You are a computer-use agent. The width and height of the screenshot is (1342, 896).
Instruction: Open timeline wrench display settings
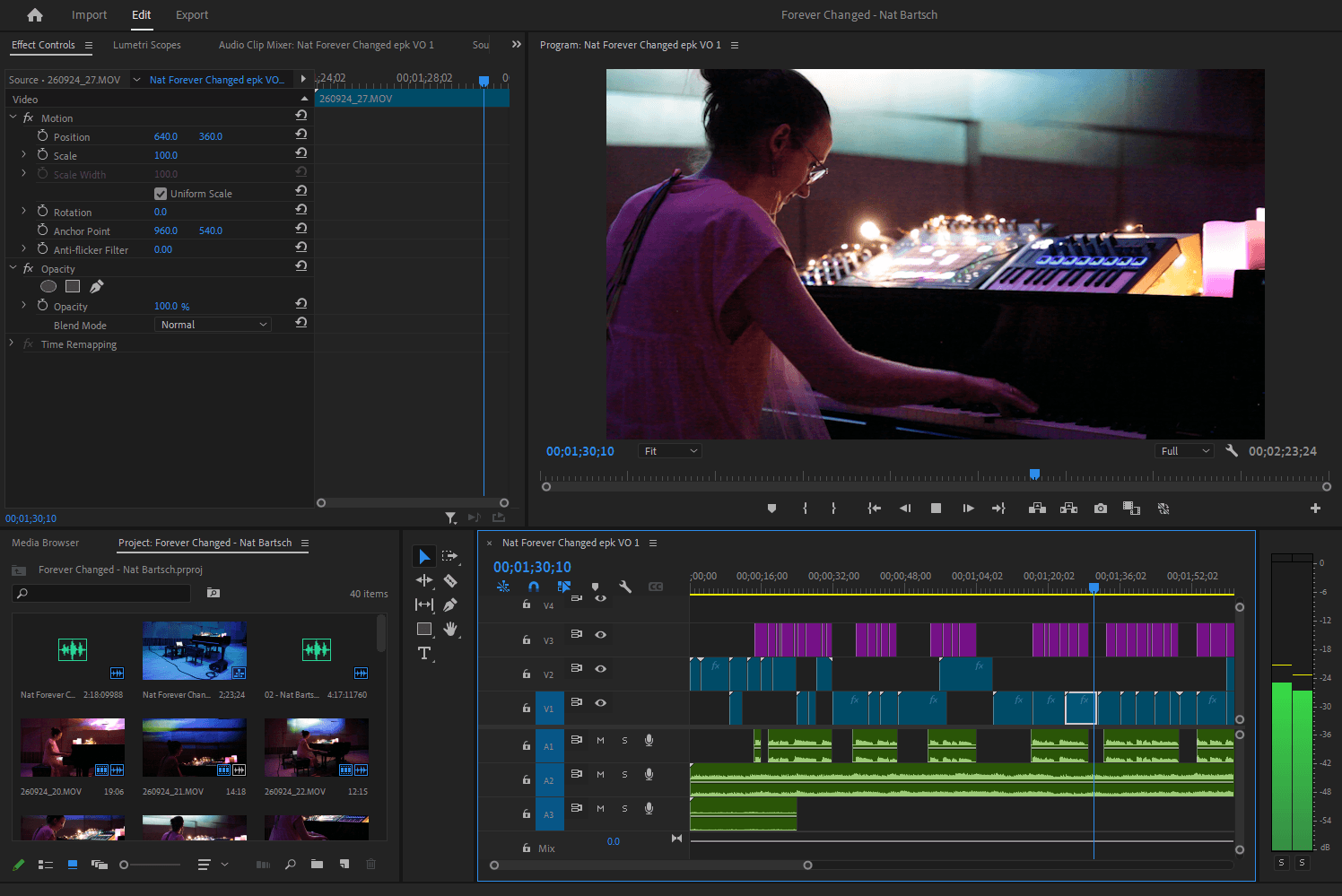625,587
